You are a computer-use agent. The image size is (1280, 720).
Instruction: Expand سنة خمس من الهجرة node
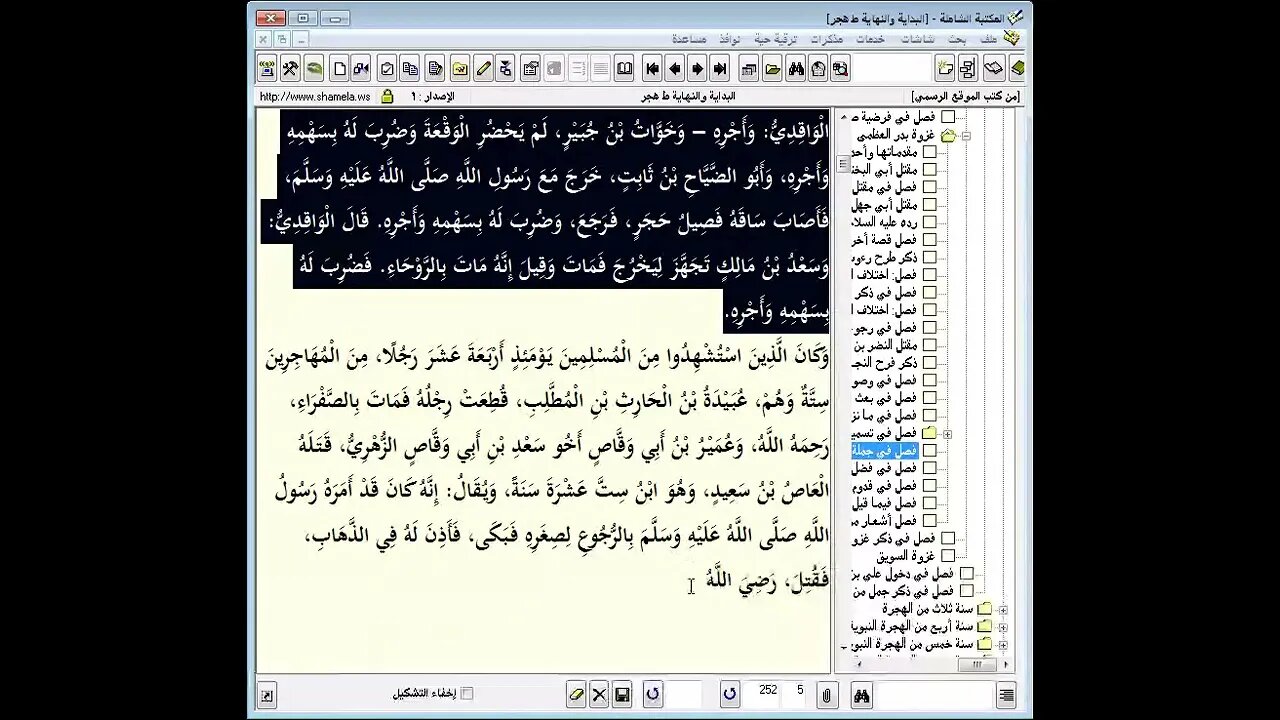tap(1003, 645)
